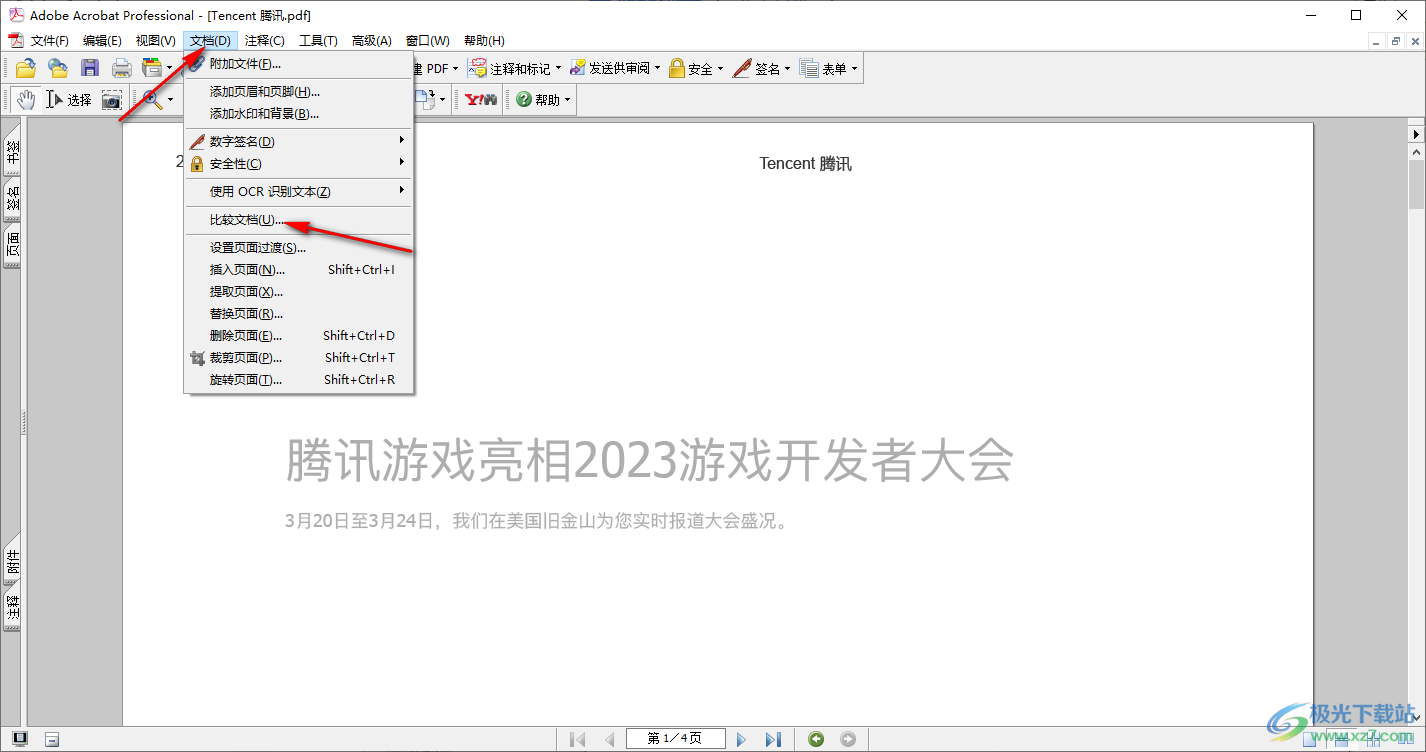This screenshot has width=1426, height=752.
Task: Expand Sign dropdown arrow
Action: click(x=788, y=69)
